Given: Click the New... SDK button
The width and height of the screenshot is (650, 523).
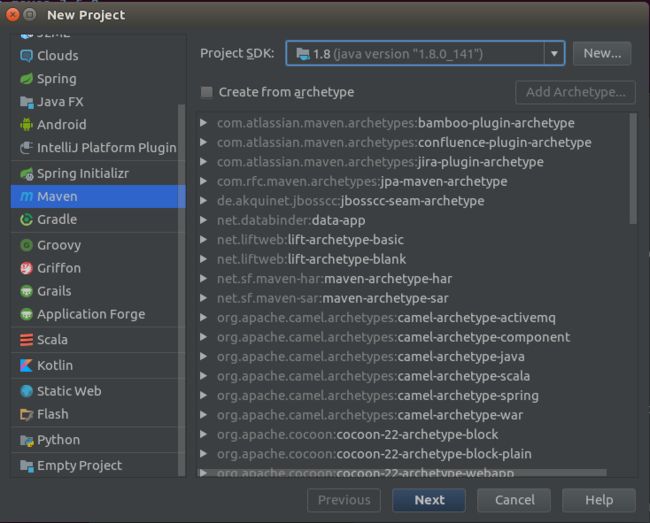Looking at the screenshot, I should [602, 53].
